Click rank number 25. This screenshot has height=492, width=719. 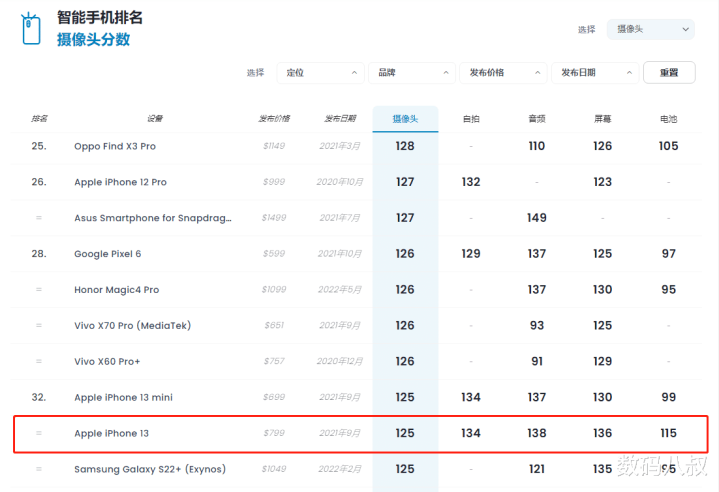pos(39,146)
